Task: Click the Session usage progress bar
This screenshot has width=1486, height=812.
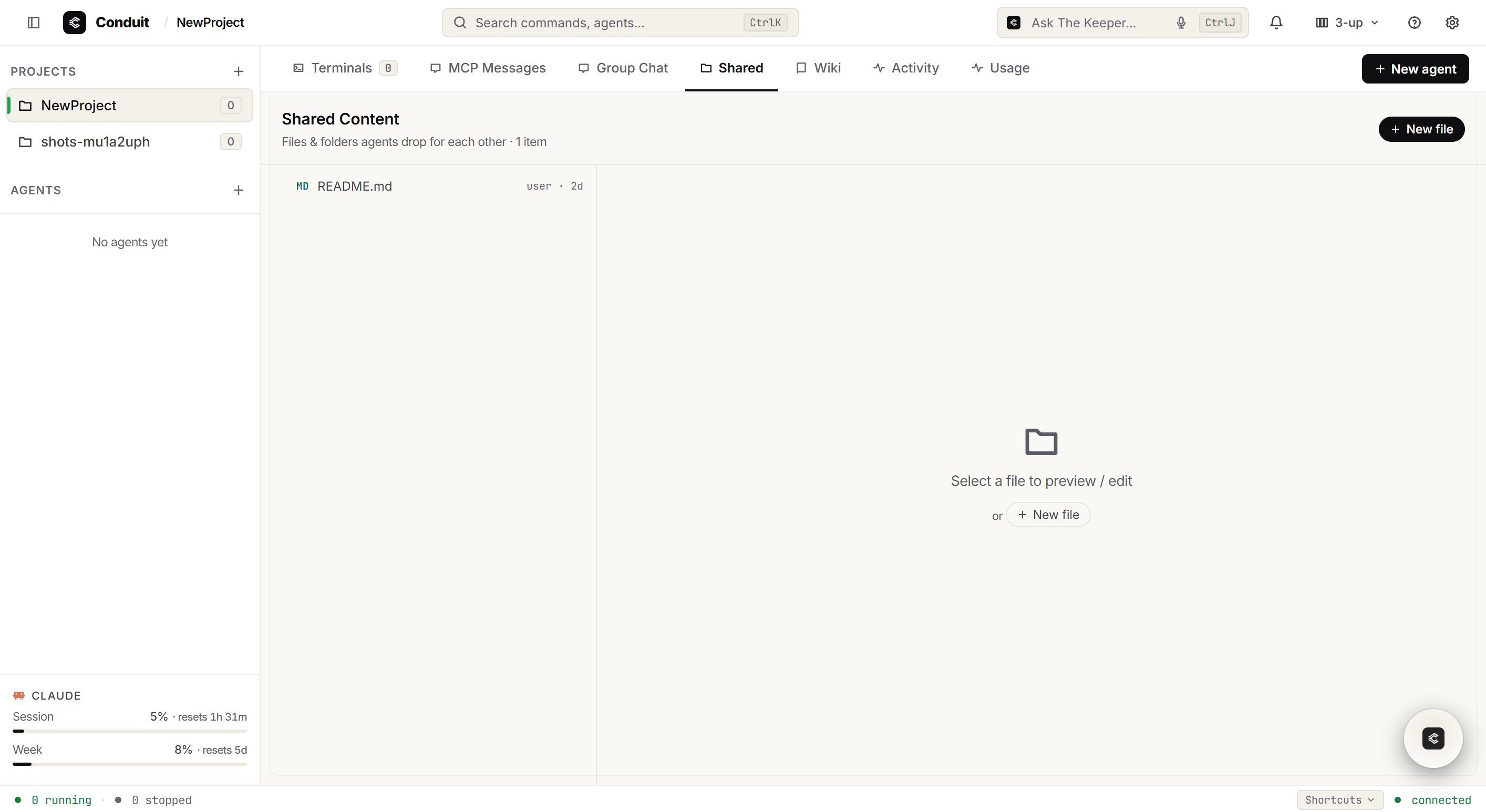Action: (x=130, y=731)
